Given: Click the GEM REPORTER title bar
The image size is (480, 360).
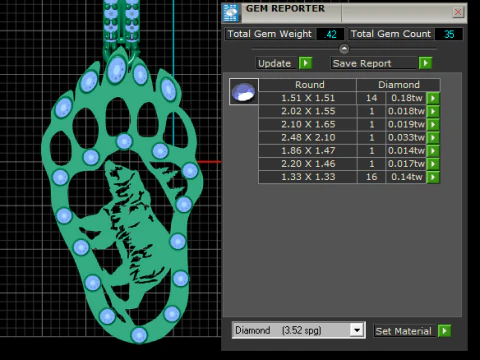Looking at the screenshot, I should coord(345,13).
